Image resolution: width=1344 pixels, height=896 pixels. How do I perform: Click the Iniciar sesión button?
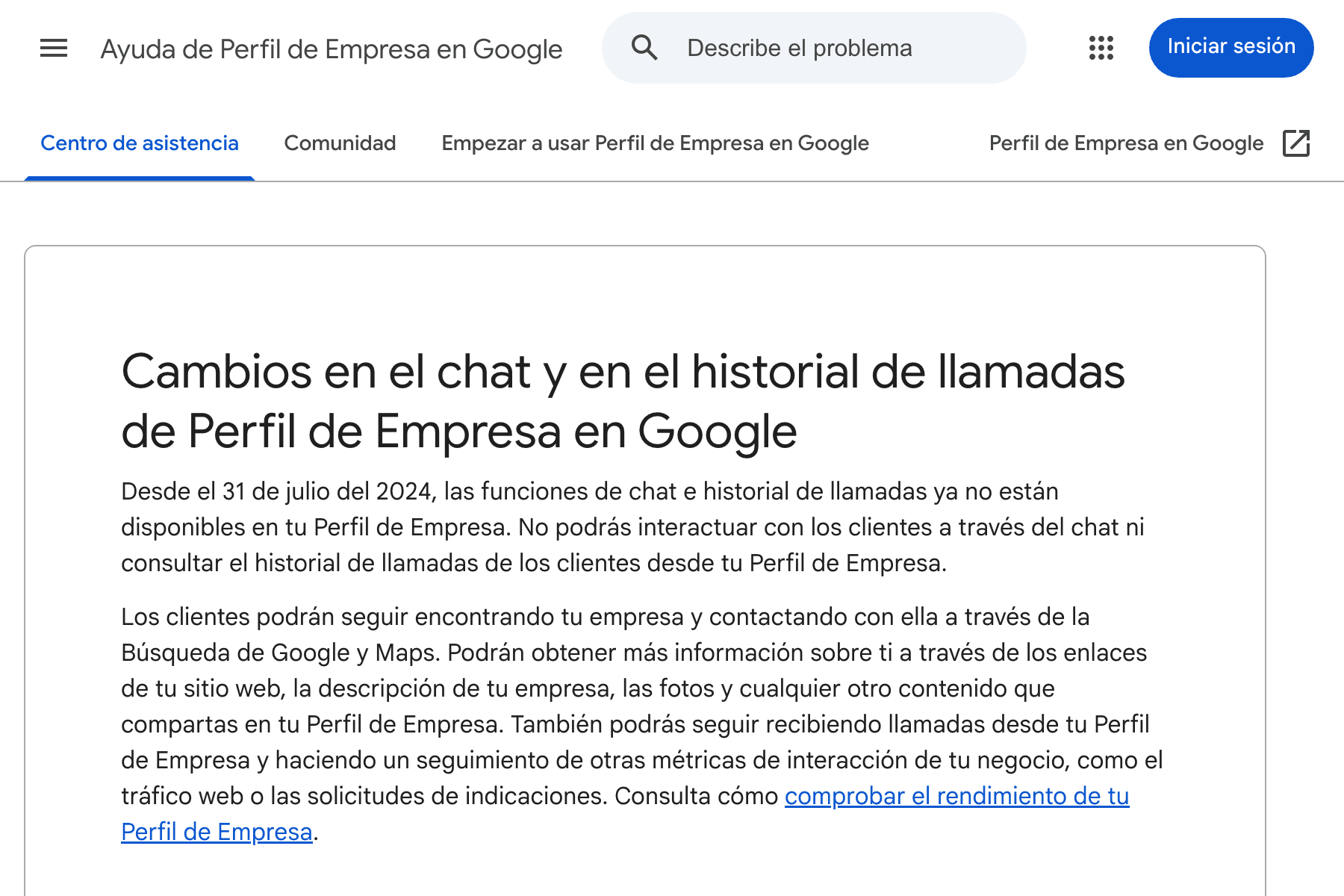1231,47
